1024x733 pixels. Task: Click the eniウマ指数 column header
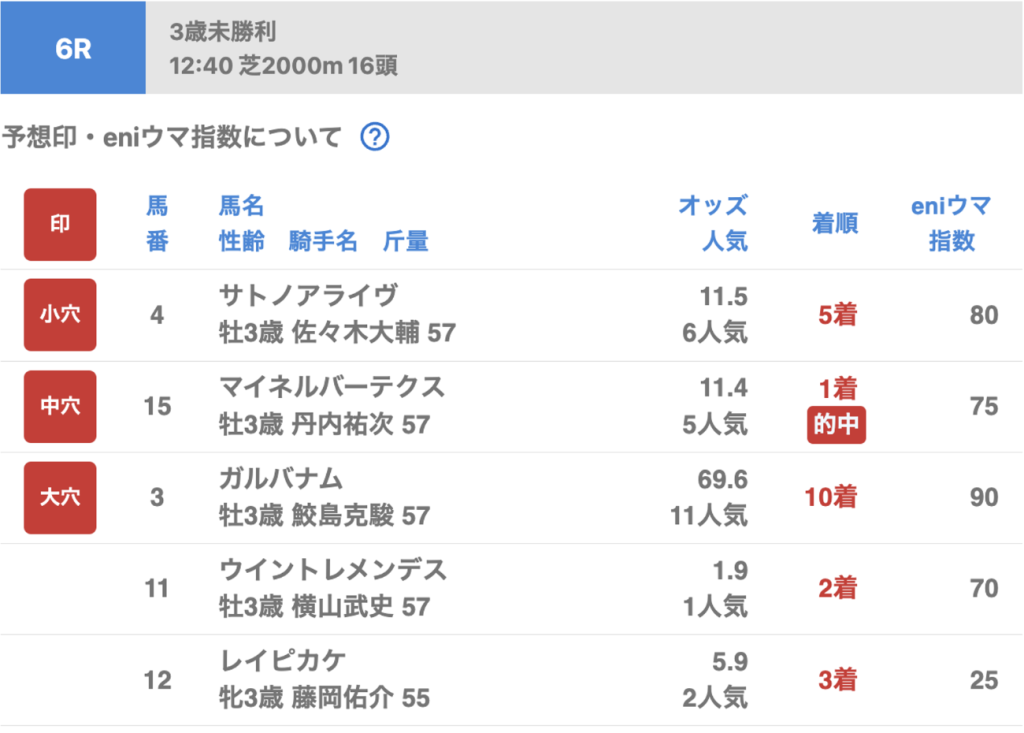tap(951, 224)
